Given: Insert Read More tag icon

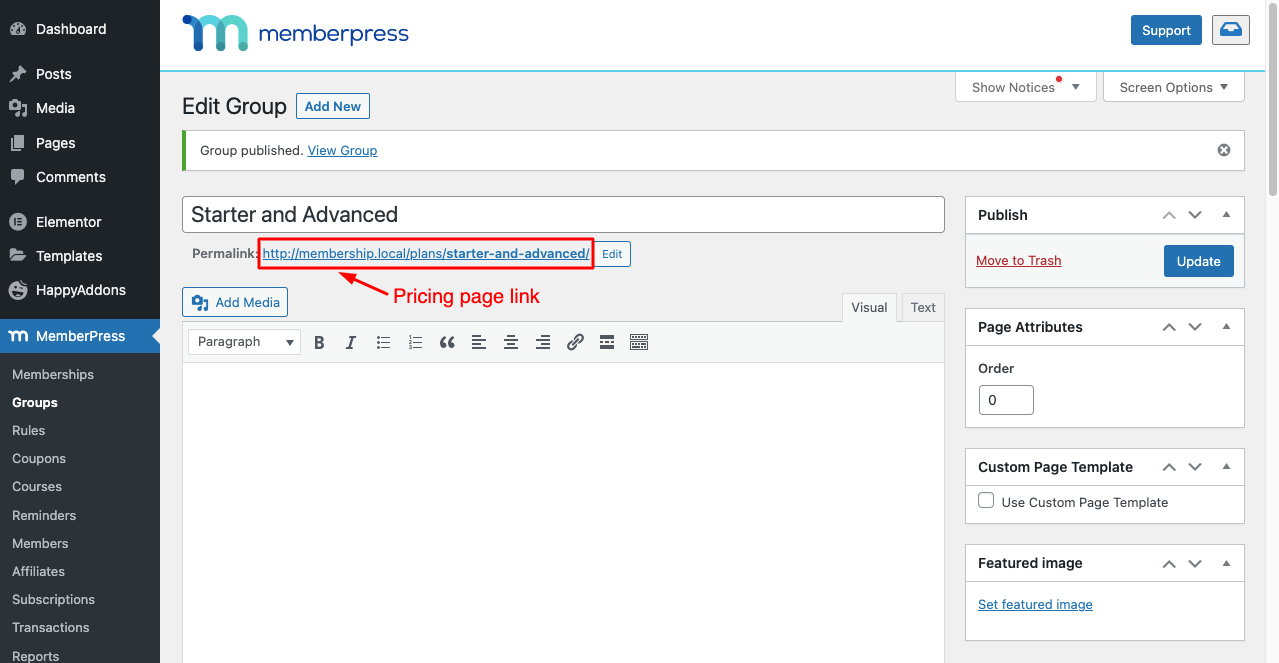Looking at the screenshot, I should click(607, 342).
